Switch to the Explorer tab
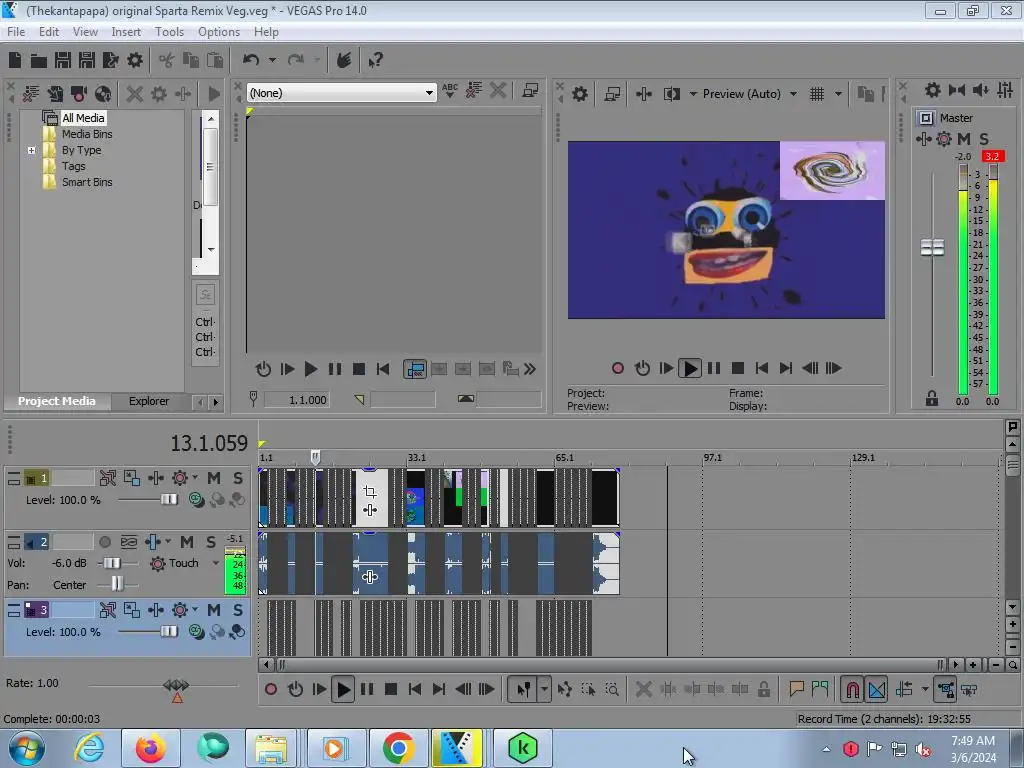The height and width of the screenshot is (768, 1024). tap(149, 401)
